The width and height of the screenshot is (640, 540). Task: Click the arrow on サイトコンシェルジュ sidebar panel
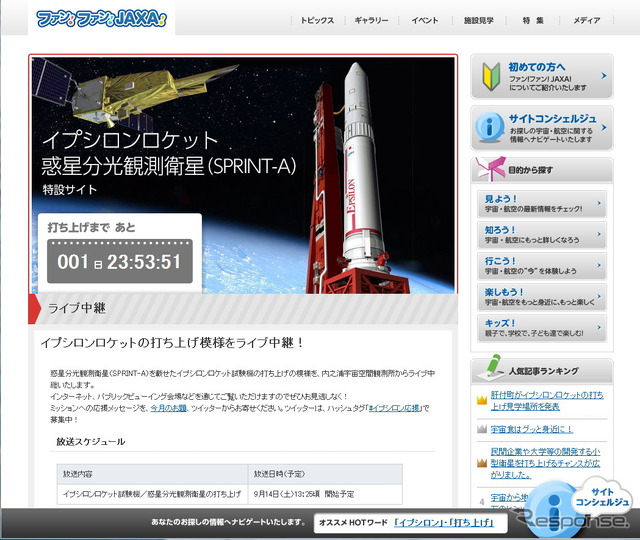point(604,128)
